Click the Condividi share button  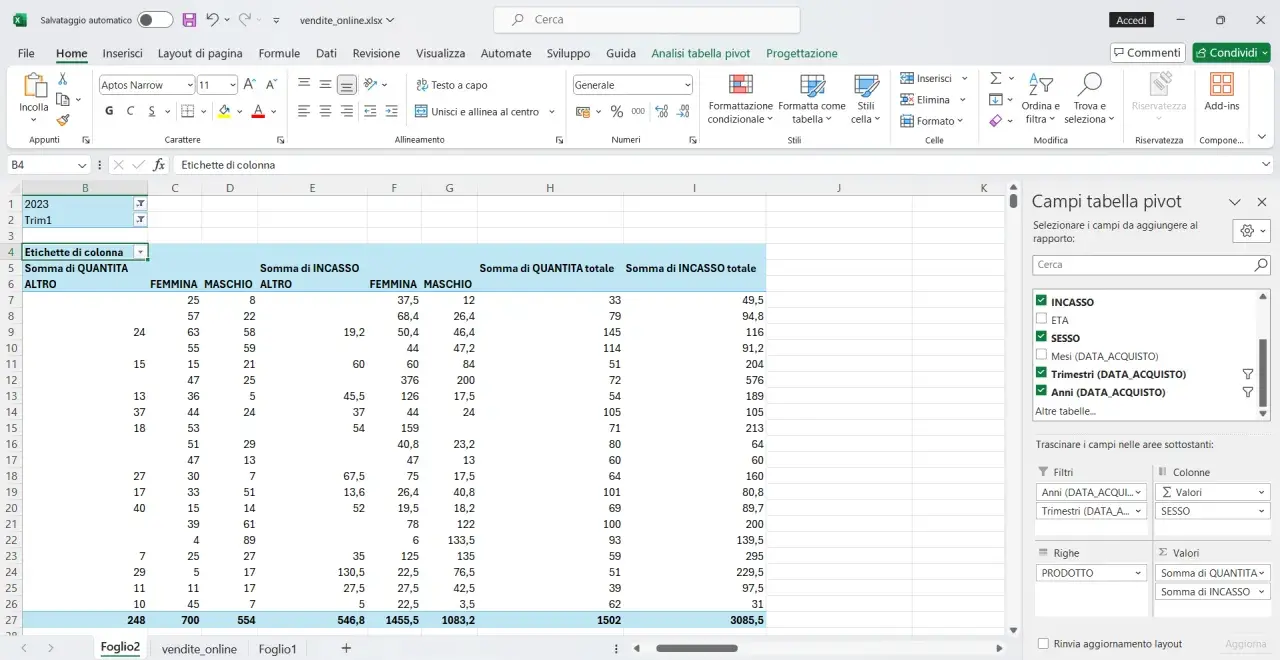[x=1231, y=53]
